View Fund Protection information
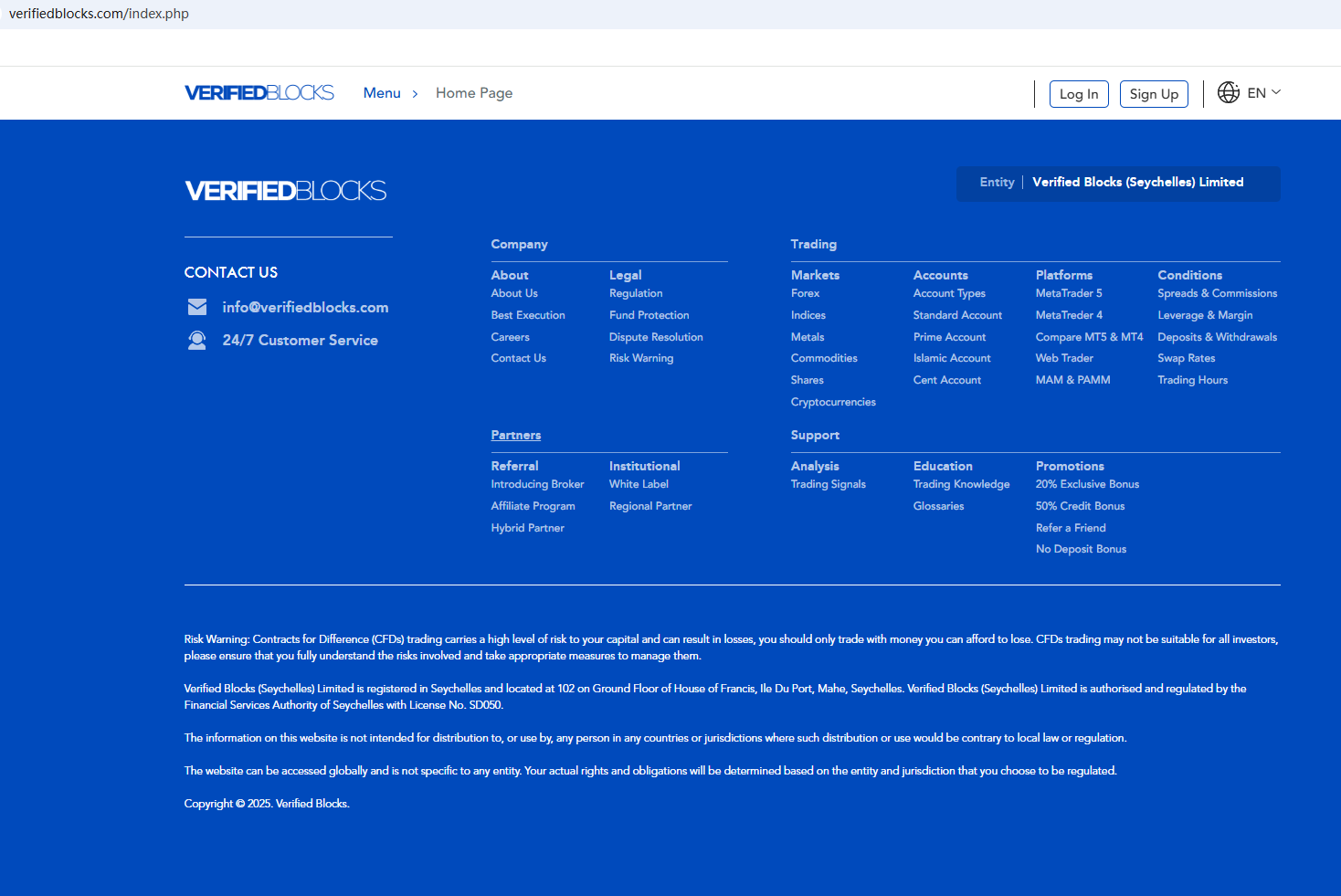This screenshot has width=1341, height=896. 649,315
